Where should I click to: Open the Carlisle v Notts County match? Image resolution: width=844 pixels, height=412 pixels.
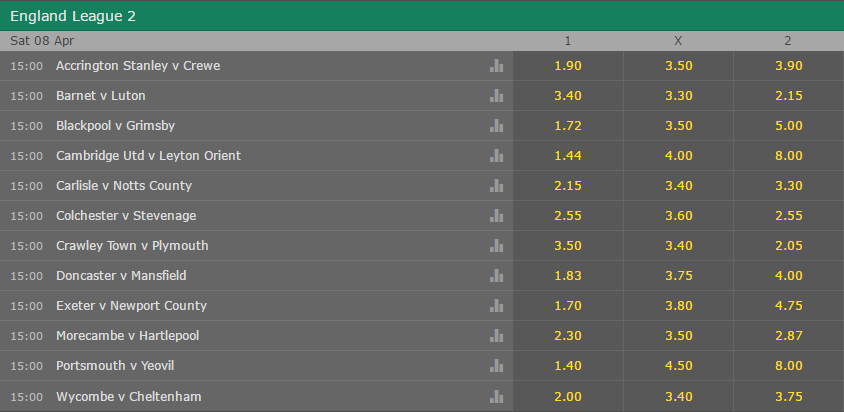[x=124, y=186]
